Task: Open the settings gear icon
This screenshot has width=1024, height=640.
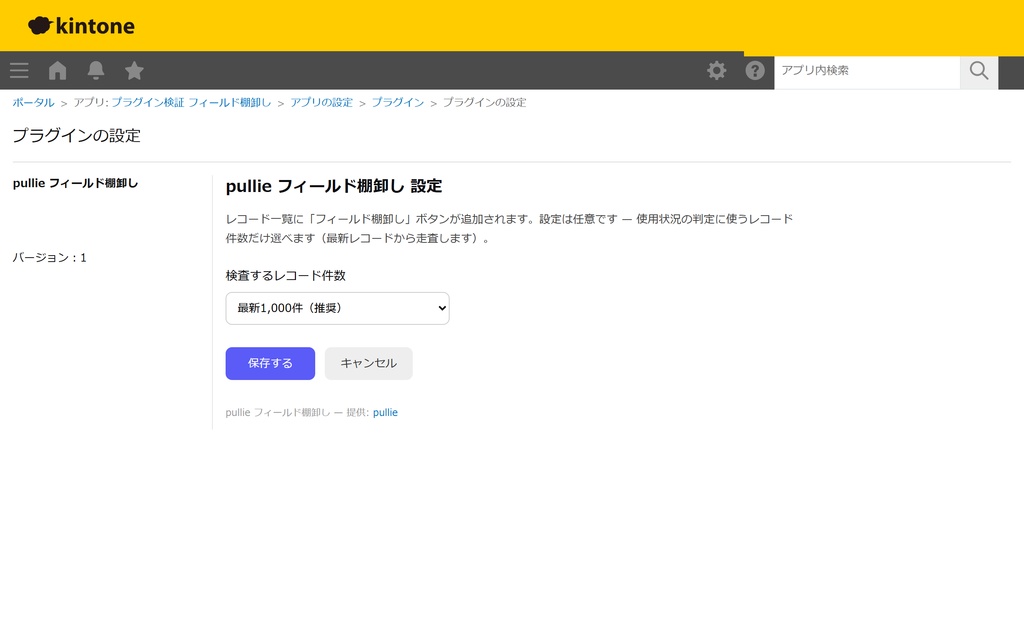Action: pos(716,71)
